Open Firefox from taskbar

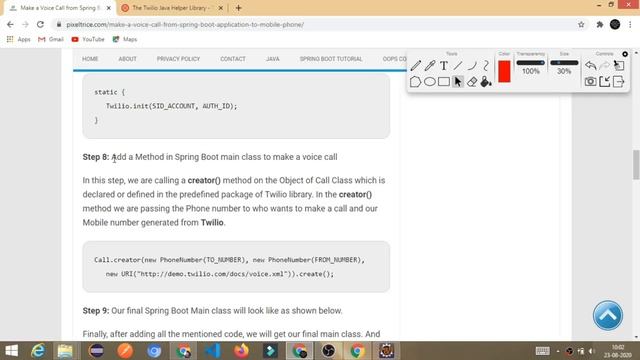(241, 351)
